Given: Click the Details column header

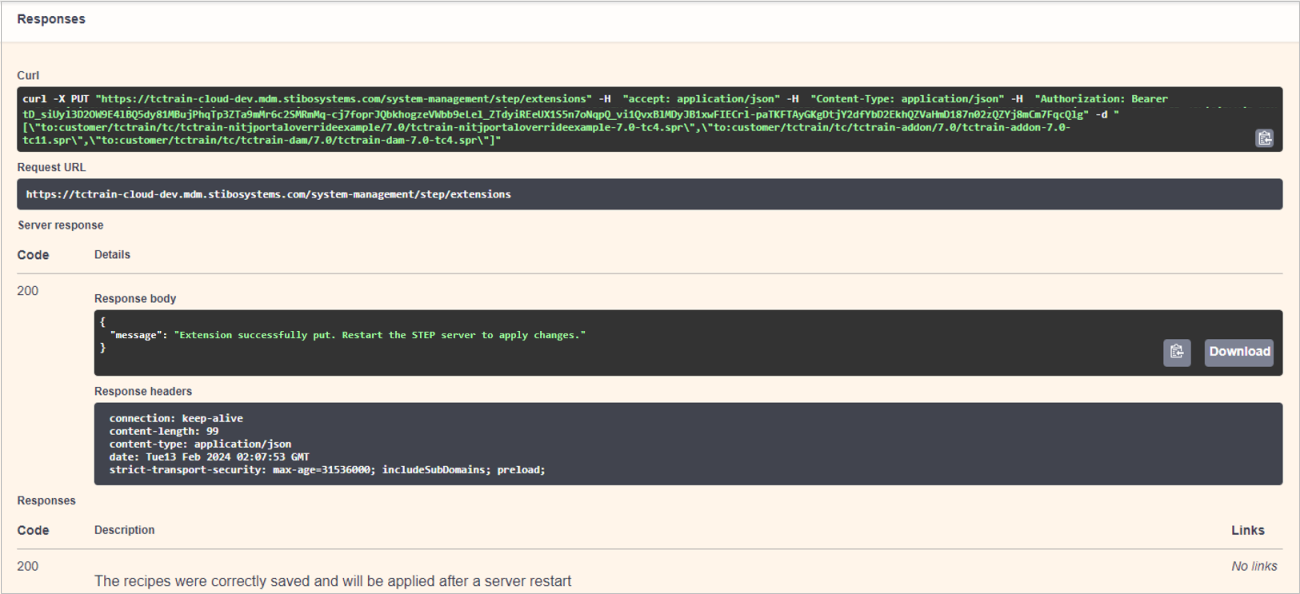Looking at the screenshot, I should click(x=112, y=255).
